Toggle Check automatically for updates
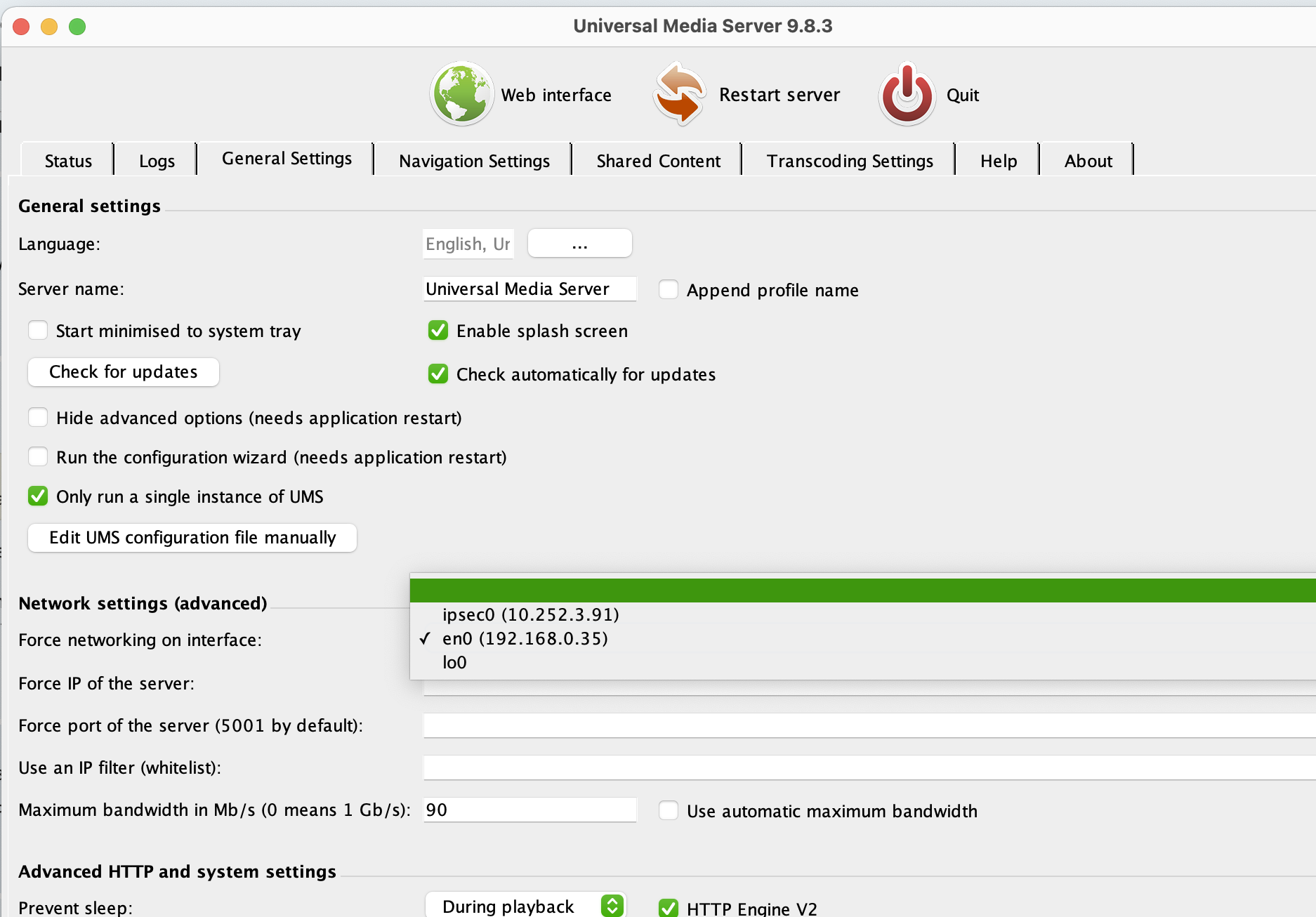Viewport: 1316px width, 917px height. click(438, 374)
